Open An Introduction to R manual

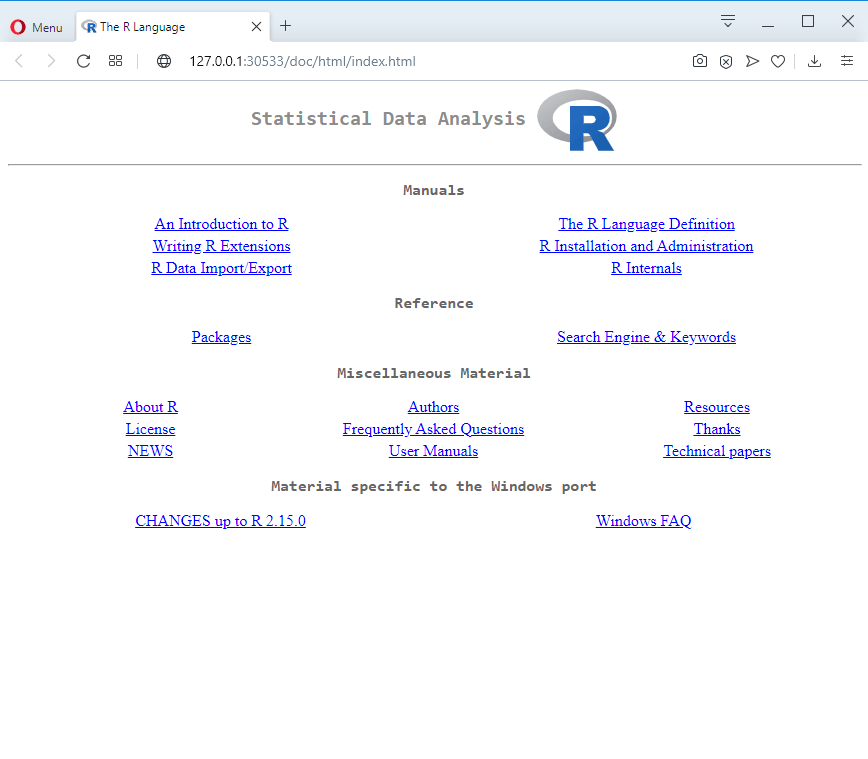tap(221, 224)
